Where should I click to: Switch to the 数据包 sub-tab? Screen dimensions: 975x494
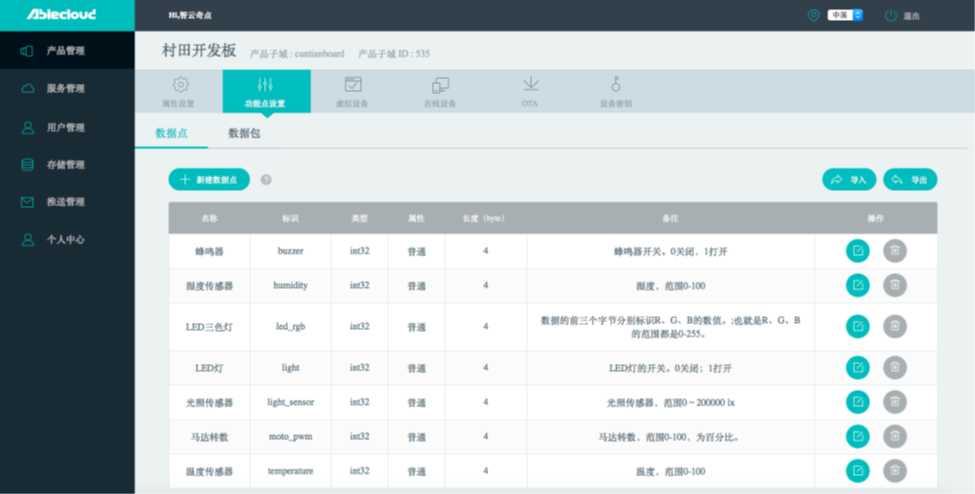[244, 133]
